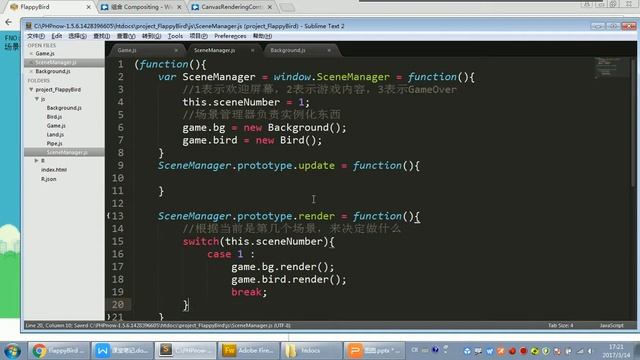
Task: Open the system tray clock showing 17:21
Action: [x=616, y=351]
